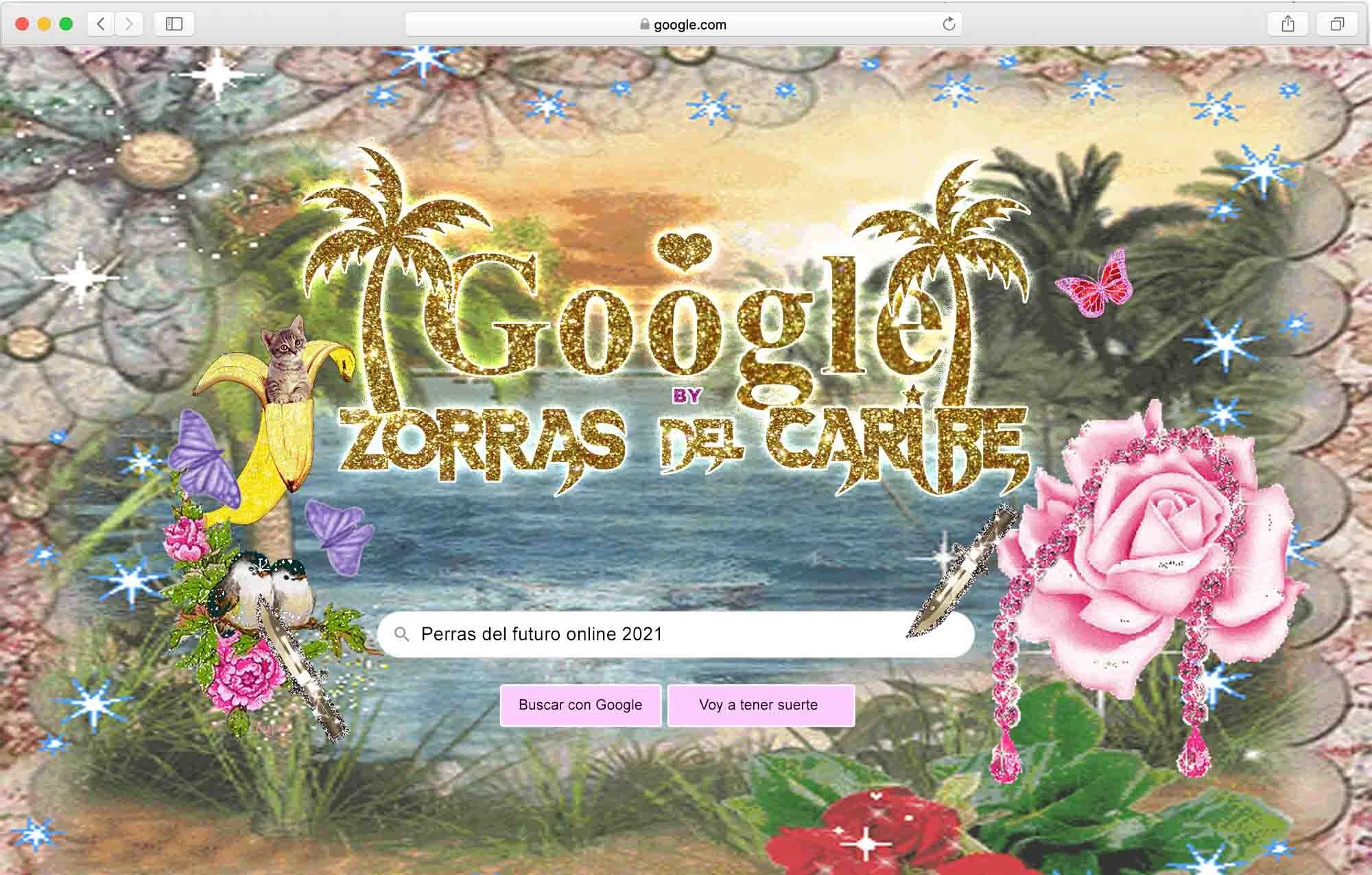Show the Safari sidebar
The height and width of the screenshot is (875, 1372).
coord(174,24)
